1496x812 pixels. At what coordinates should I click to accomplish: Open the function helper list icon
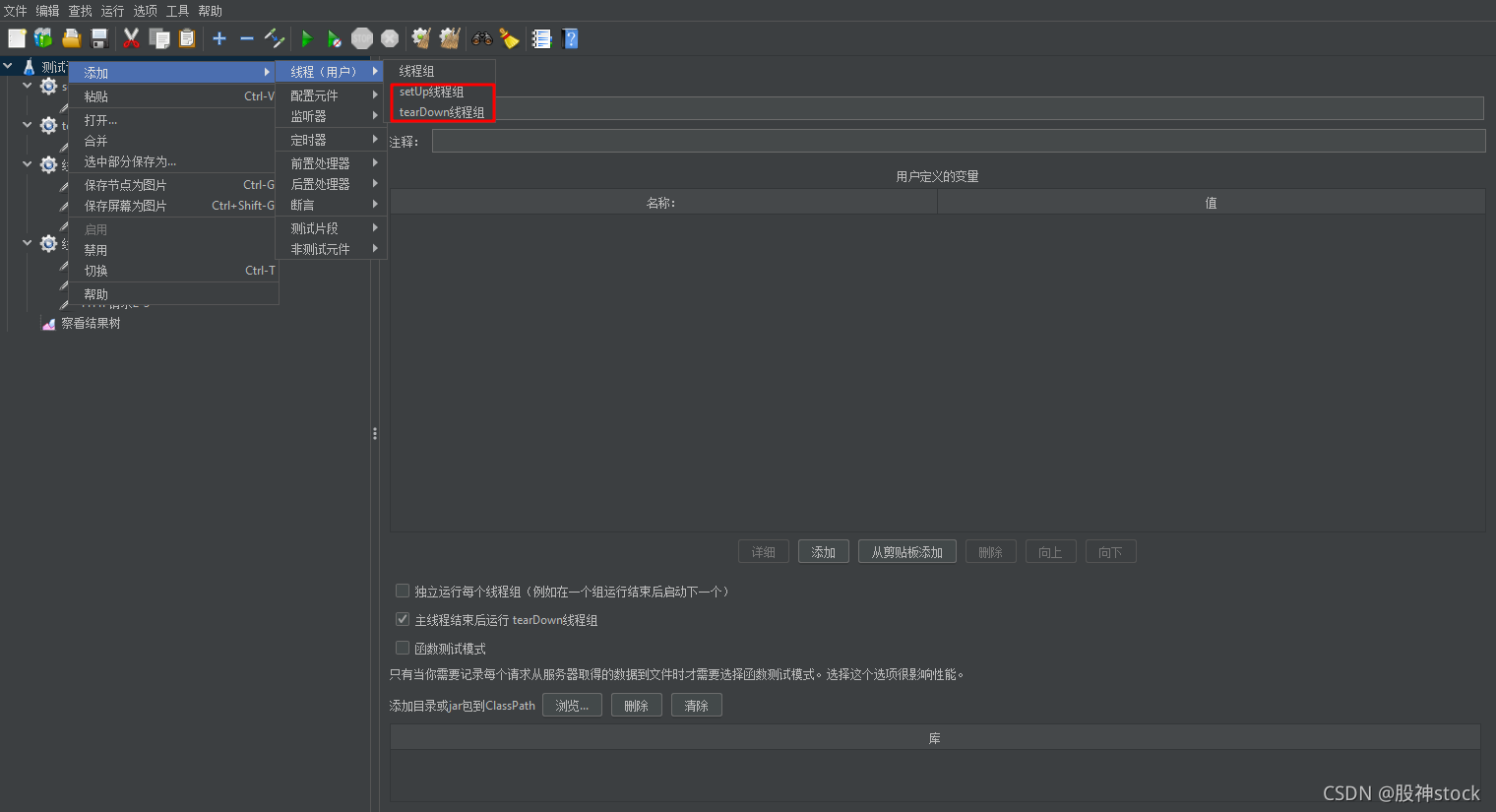tap(541, 38)
